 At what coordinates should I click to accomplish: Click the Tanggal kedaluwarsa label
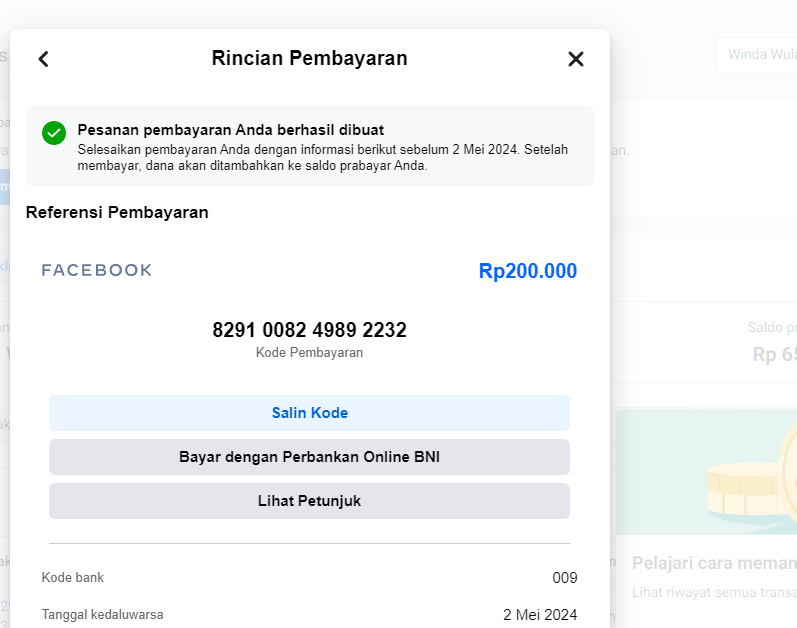[x=102, y=615]
